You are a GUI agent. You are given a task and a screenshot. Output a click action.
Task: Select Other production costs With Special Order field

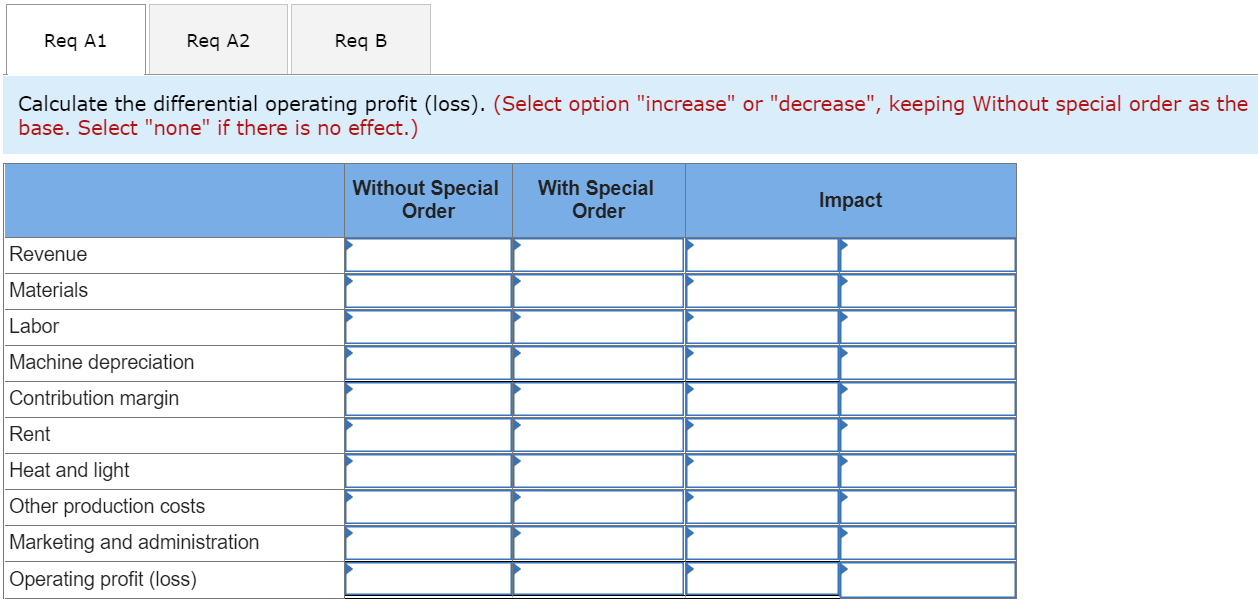pyautogui.click(x=599, y=507)
